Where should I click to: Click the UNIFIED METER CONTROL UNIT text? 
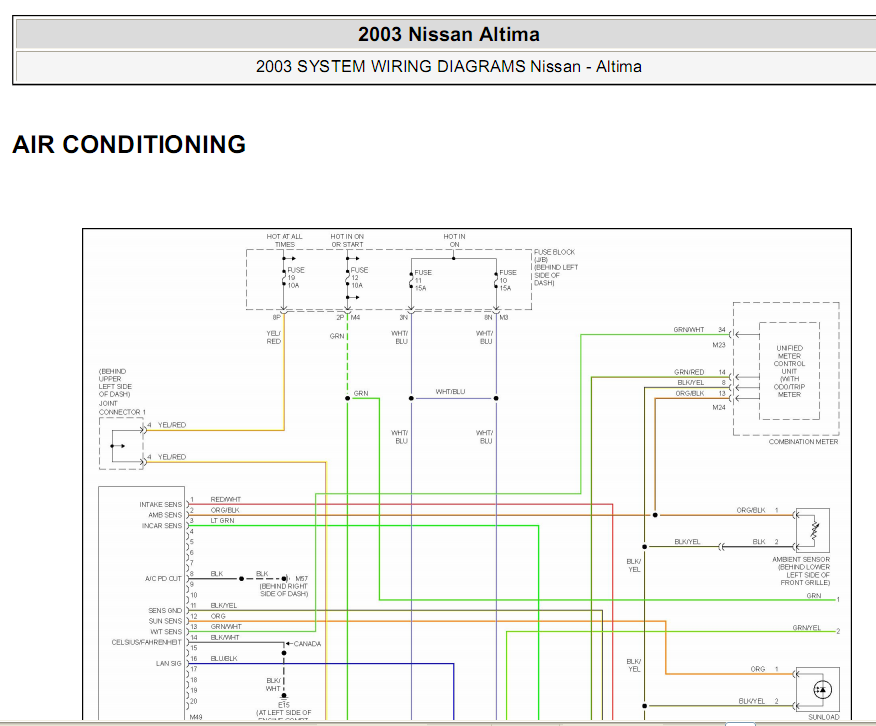[789, 371]
